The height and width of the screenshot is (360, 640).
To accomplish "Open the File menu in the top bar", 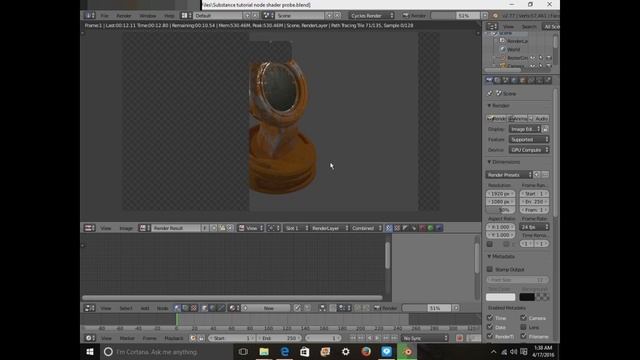I will click(x=104, y=16).
